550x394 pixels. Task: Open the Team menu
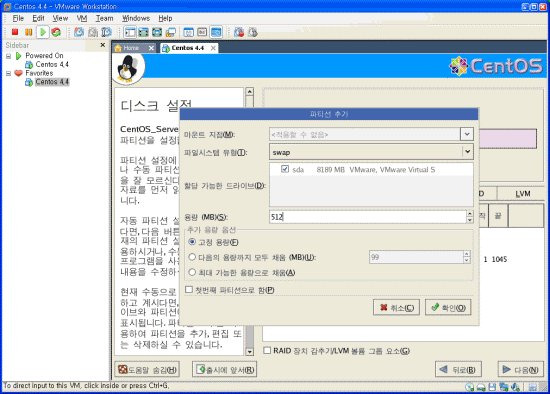[x=105, y=18]
